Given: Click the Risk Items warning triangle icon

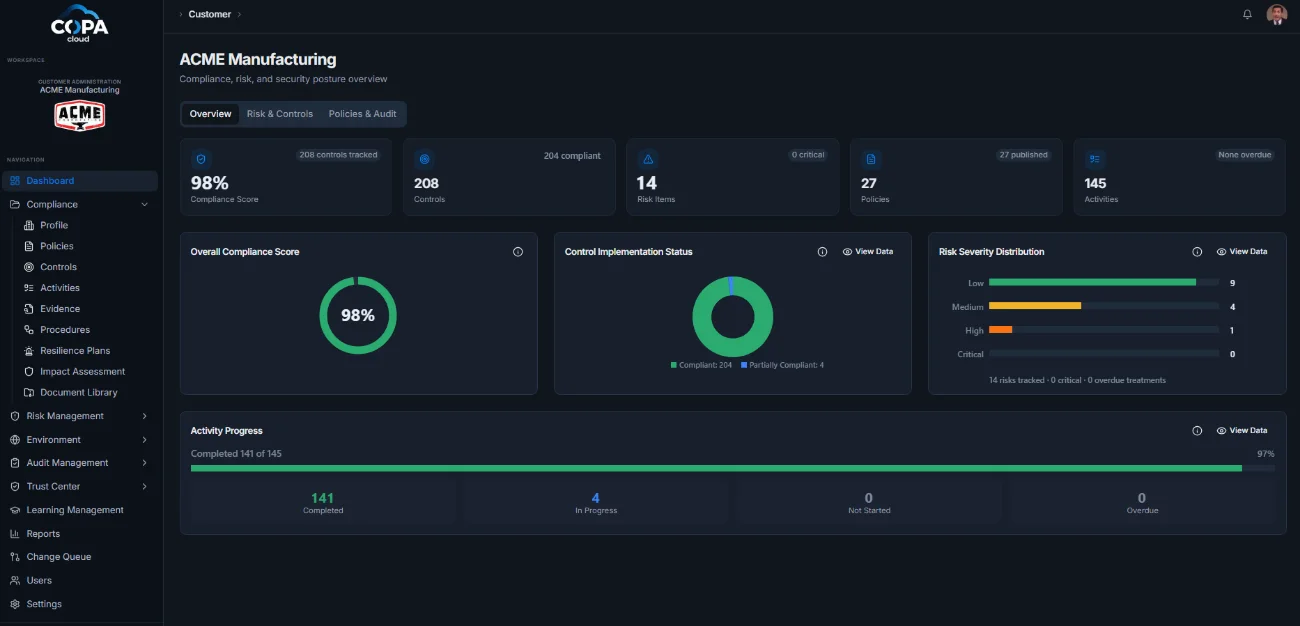Looking at the screenshot, I should coord(647,159).
